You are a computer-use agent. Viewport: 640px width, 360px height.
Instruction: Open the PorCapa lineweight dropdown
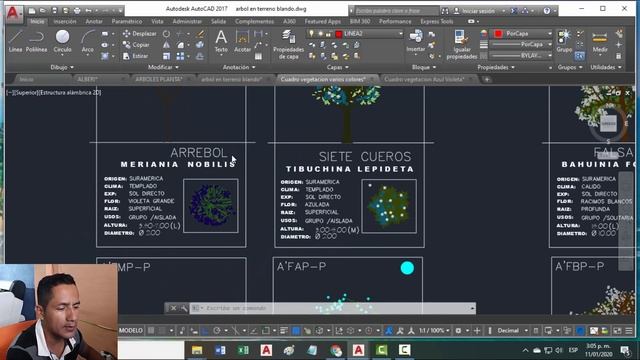tap(521, 44)
